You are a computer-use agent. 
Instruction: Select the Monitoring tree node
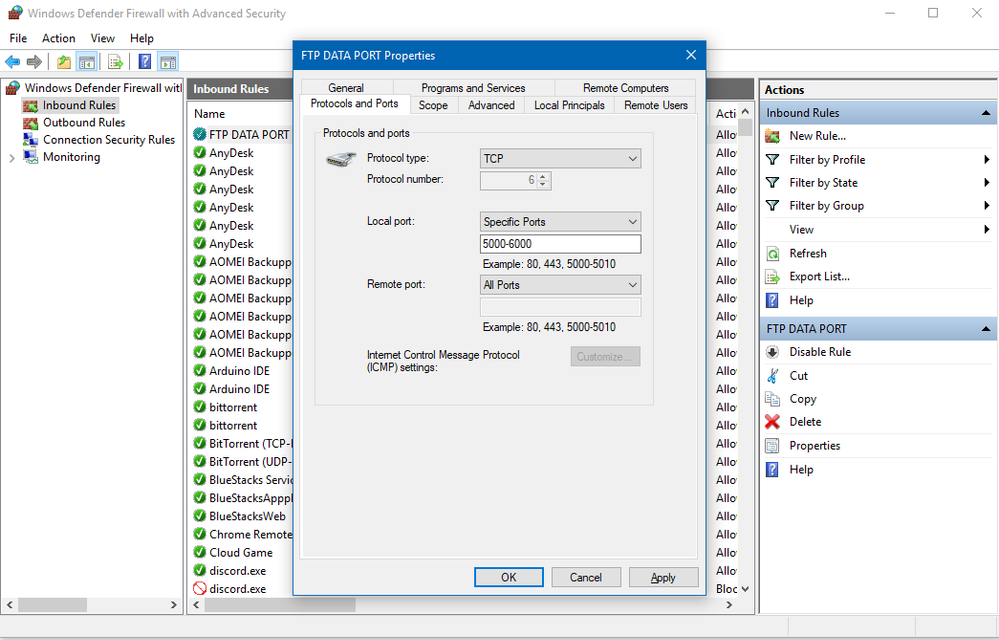71,157
